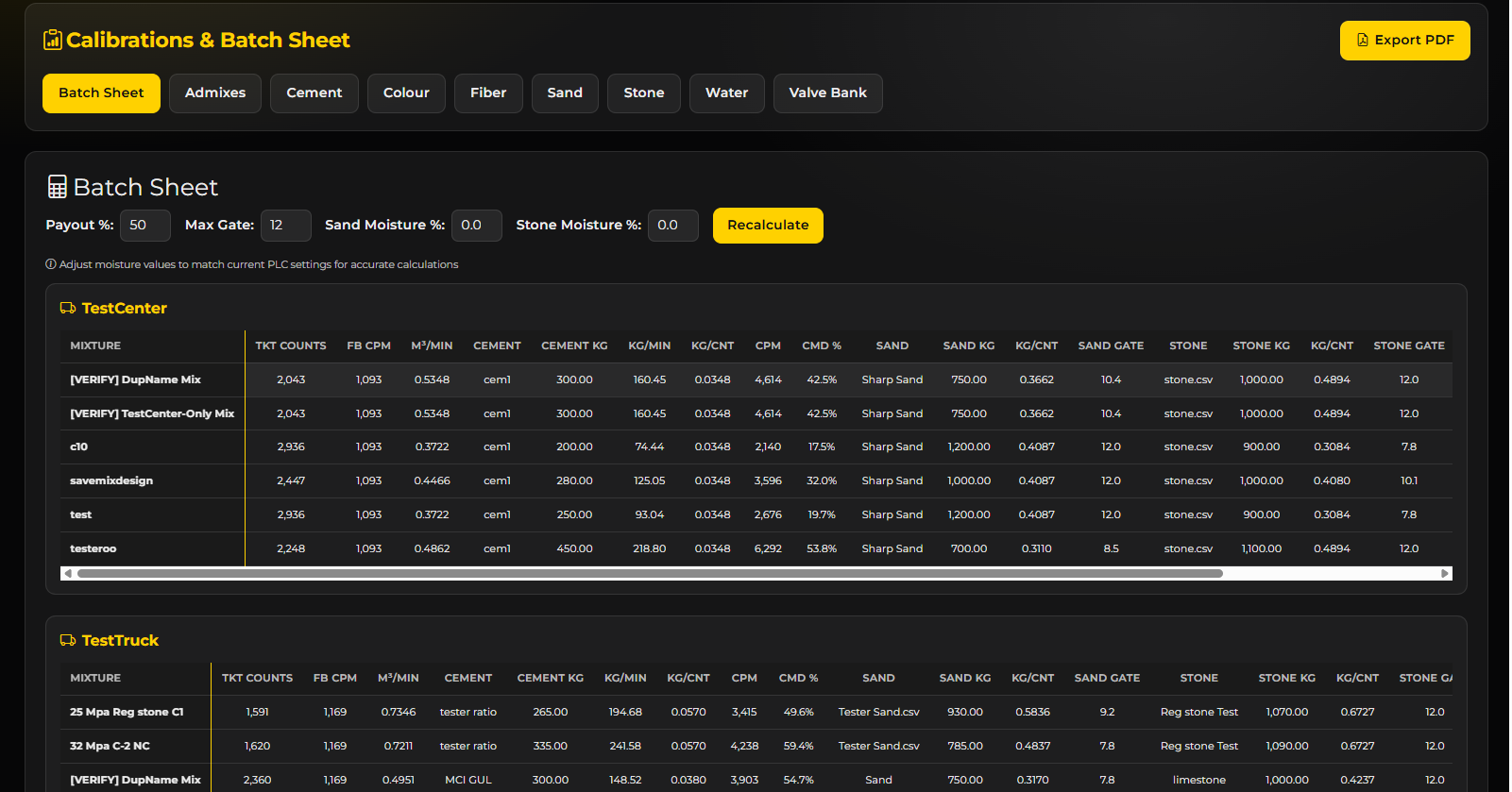Click the '53.8%' CMD value for testeroo

822,548
